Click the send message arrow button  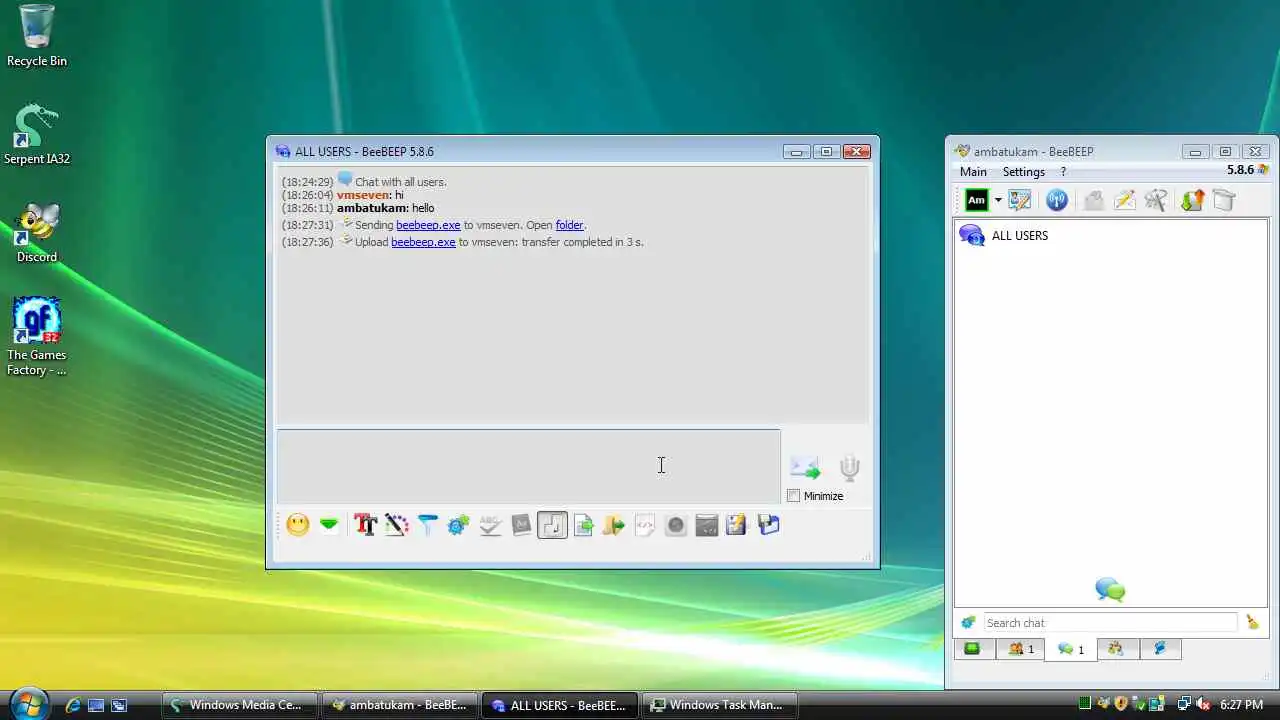click(x=805, y=467)
